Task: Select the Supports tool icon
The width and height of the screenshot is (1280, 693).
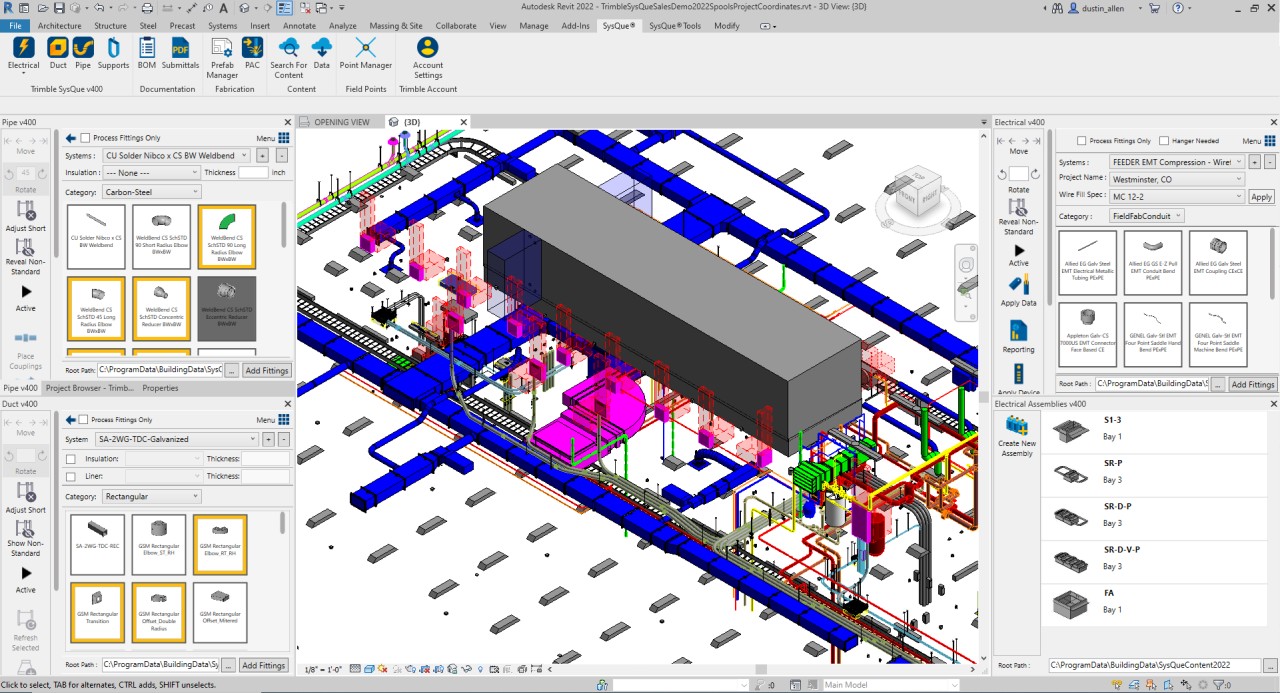Action: point(113,48)
